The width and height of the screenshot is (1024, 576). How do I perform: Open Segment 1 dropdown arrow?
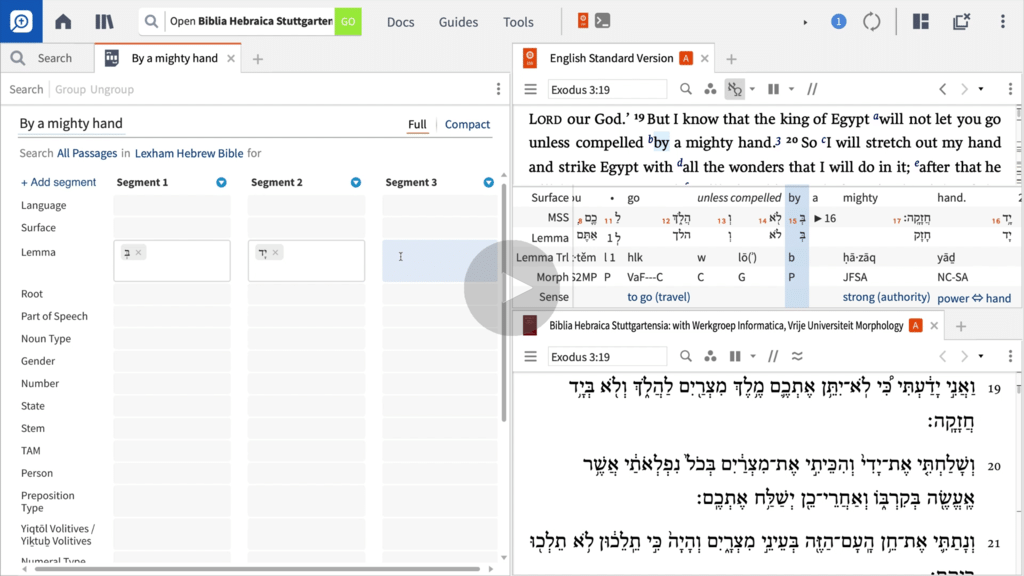221,182
